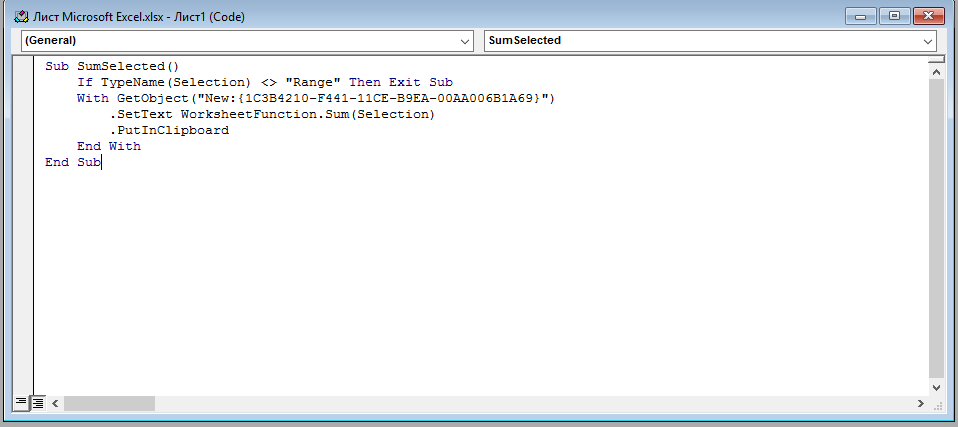Image resolution: width=958 pixels, height=427 pixels.
Task: Click the vertical scrollbar up arrow
Action: [x=936, y=71]
